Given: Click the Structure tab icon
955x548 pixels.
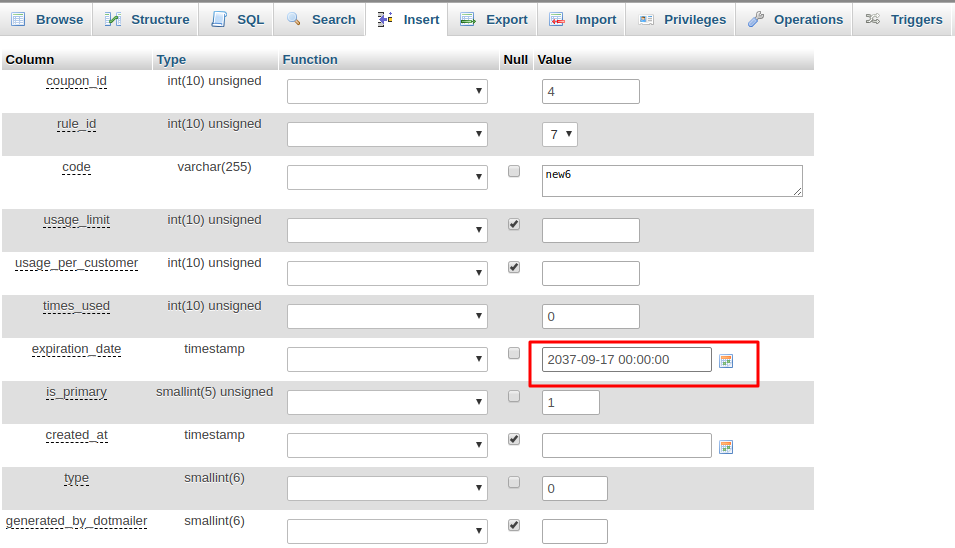Looking at the screenshot, I should click(113, 19).
